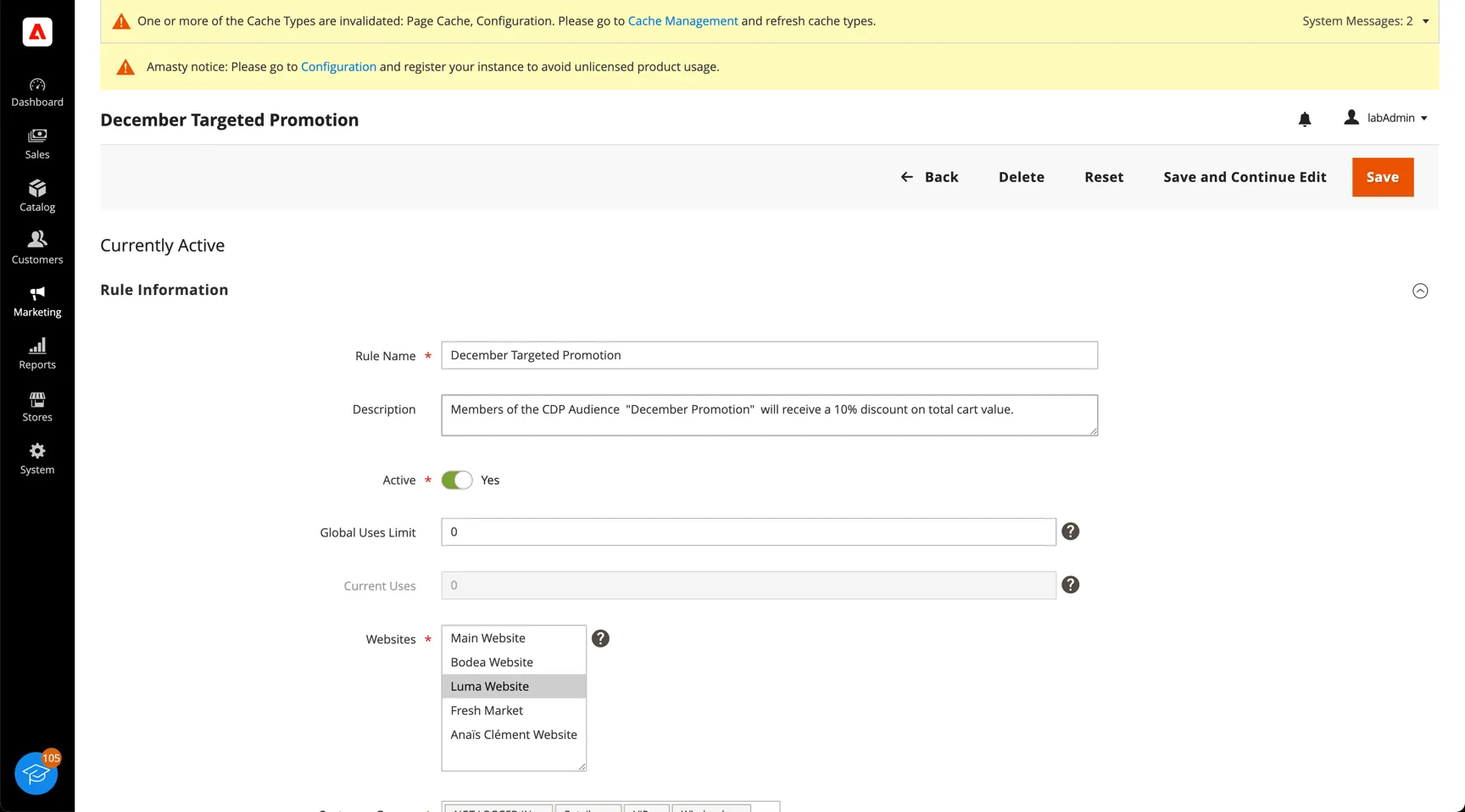This screenshot has height=812, width=1465.
Task: Open the System menu
Action: (x=37, y=459)
